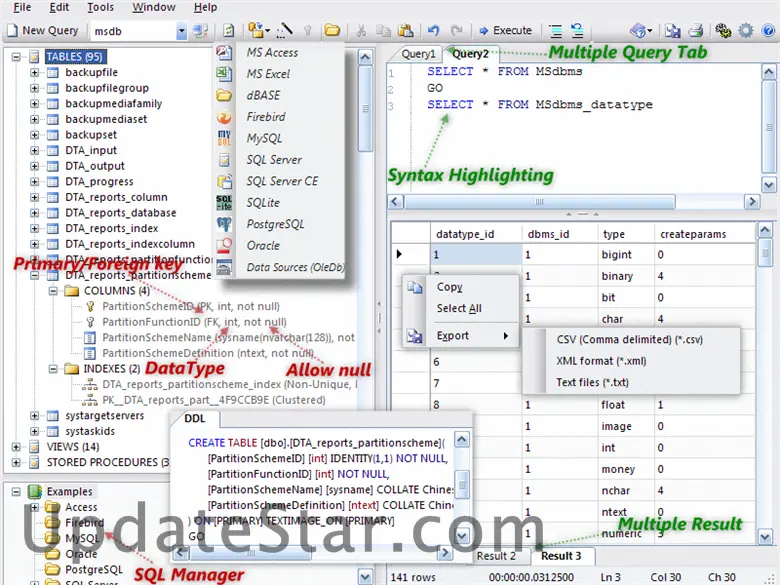
Task: Collapse the TABLES (95) node
Action: point(16,57)
